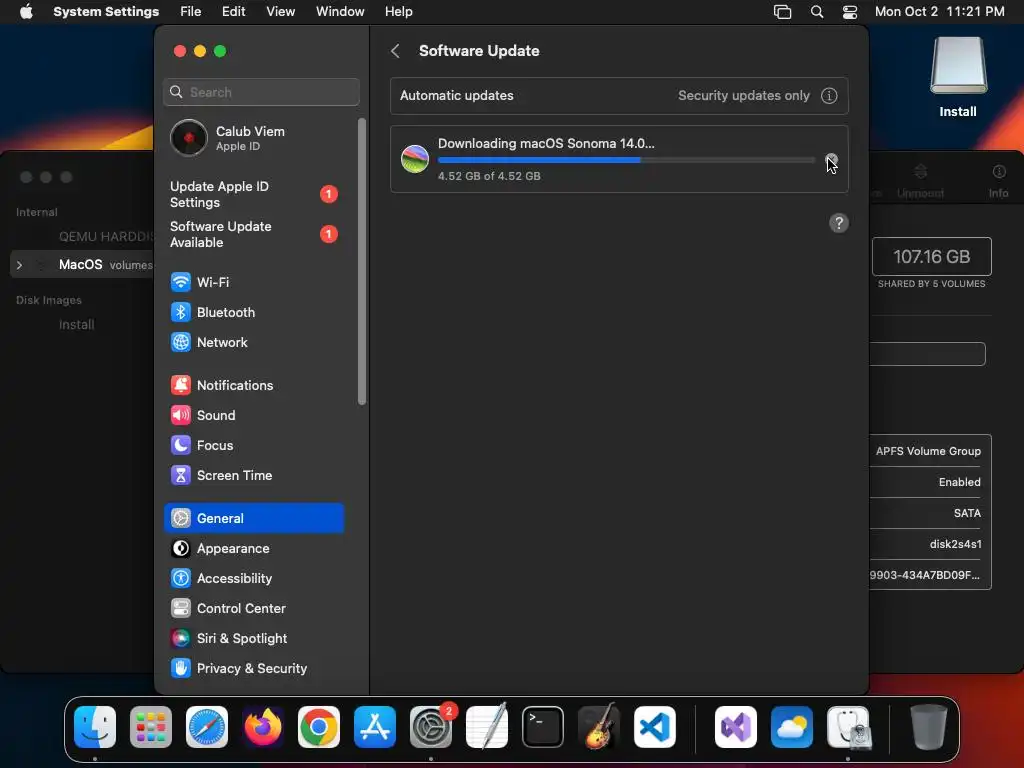Go back from Software Update
The image size is (1024, 768).
pyautogui.click(x=395, y=51)
